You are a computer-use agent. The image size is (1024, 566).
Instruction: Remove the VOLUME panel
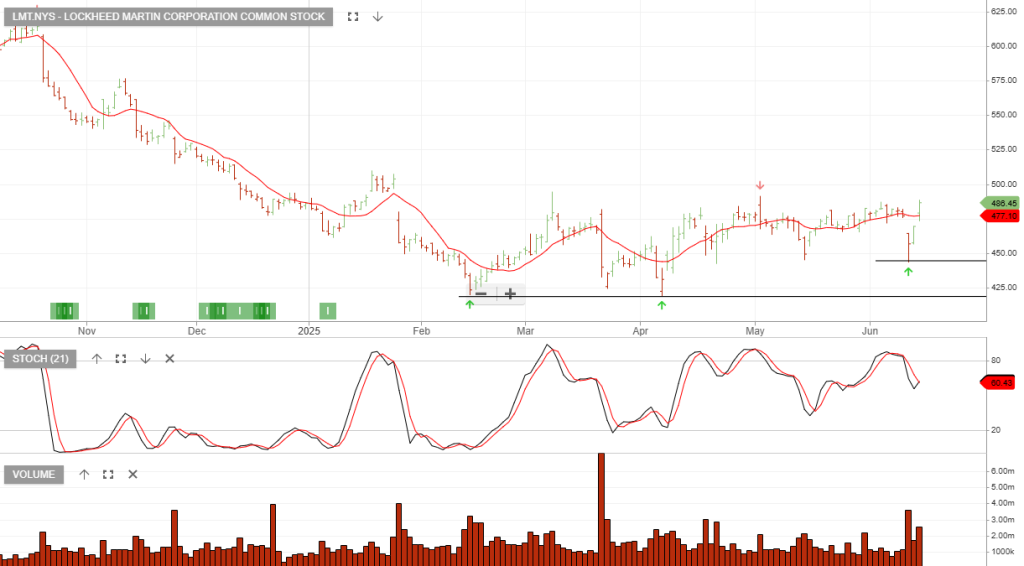point(132,475)
